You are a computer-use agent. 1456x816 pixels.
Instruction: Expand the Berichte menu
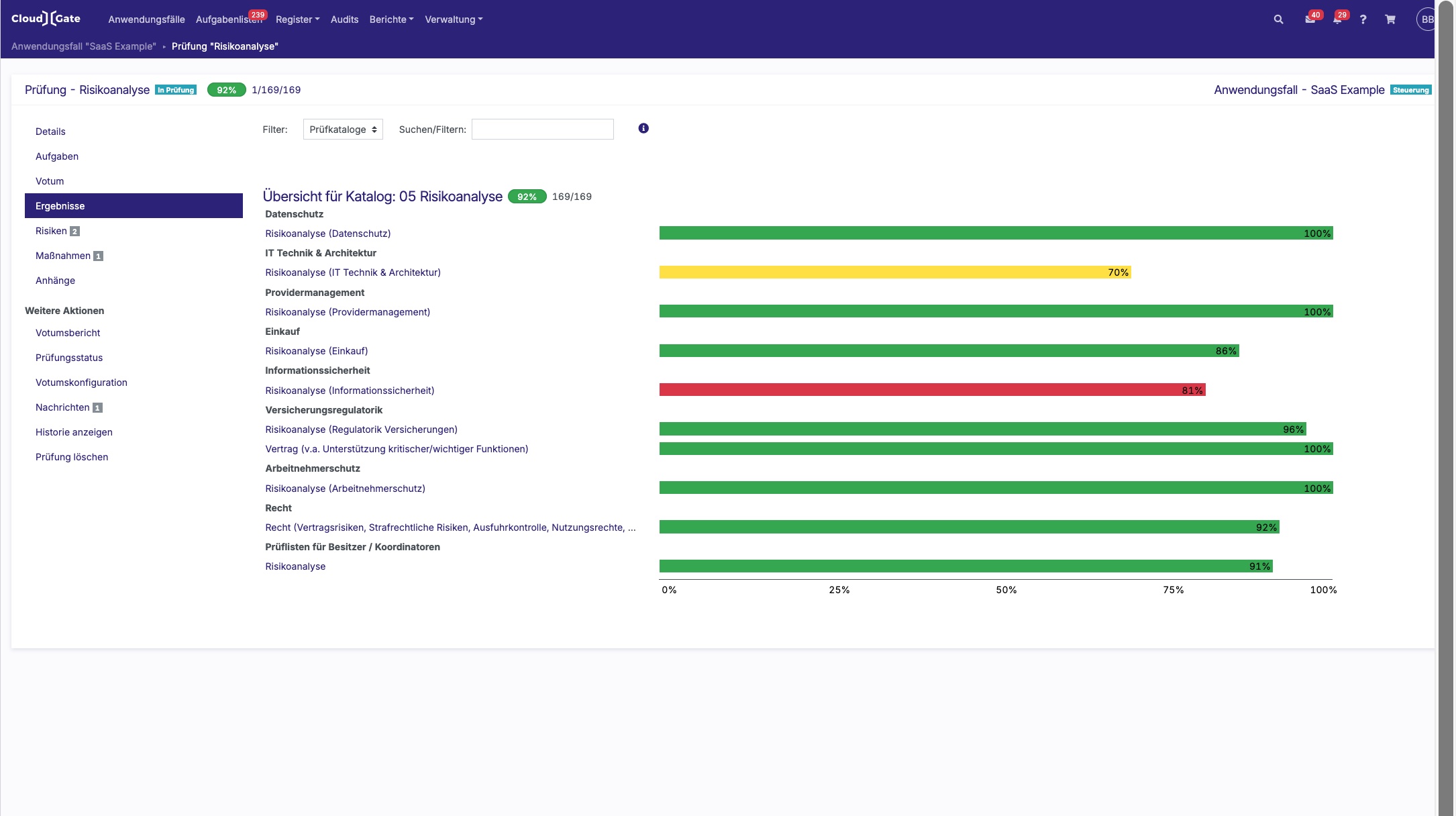click(x=391, y=19)
